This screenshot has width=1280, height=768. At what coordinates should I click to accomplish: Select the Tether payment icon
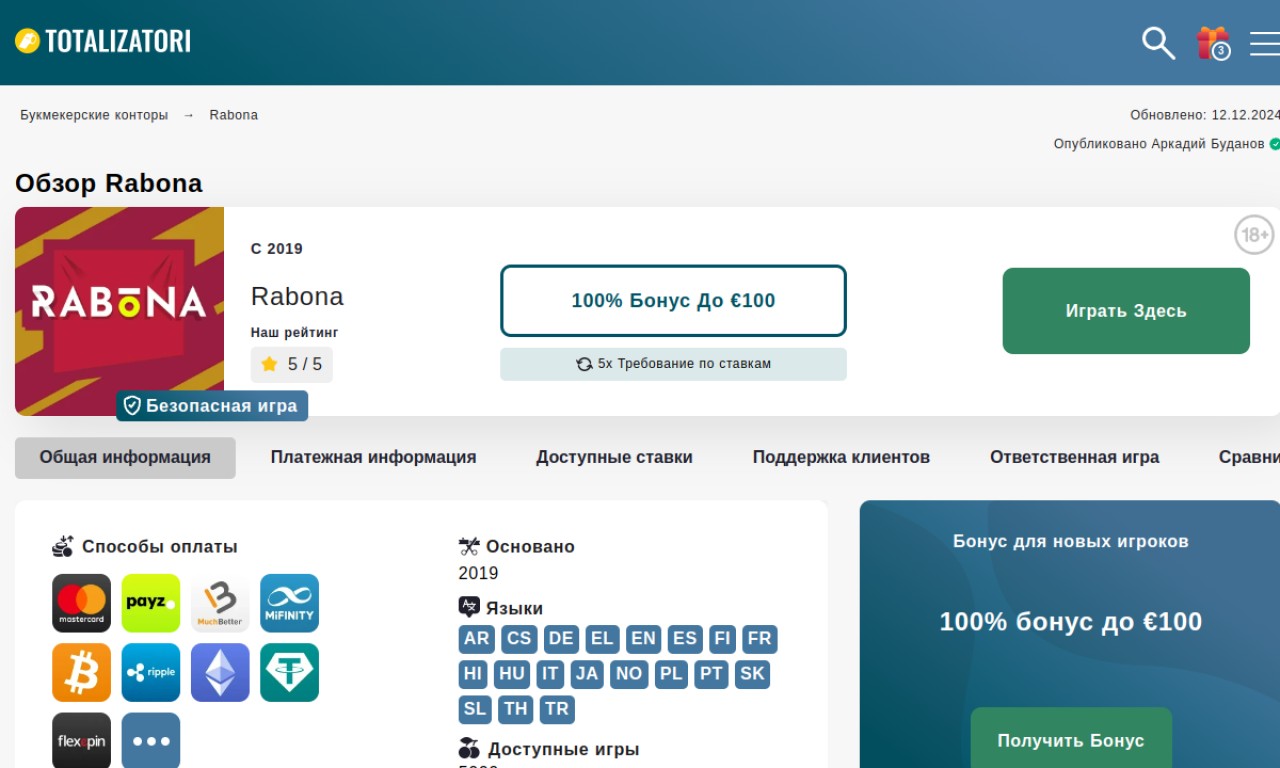click(289, 672)
